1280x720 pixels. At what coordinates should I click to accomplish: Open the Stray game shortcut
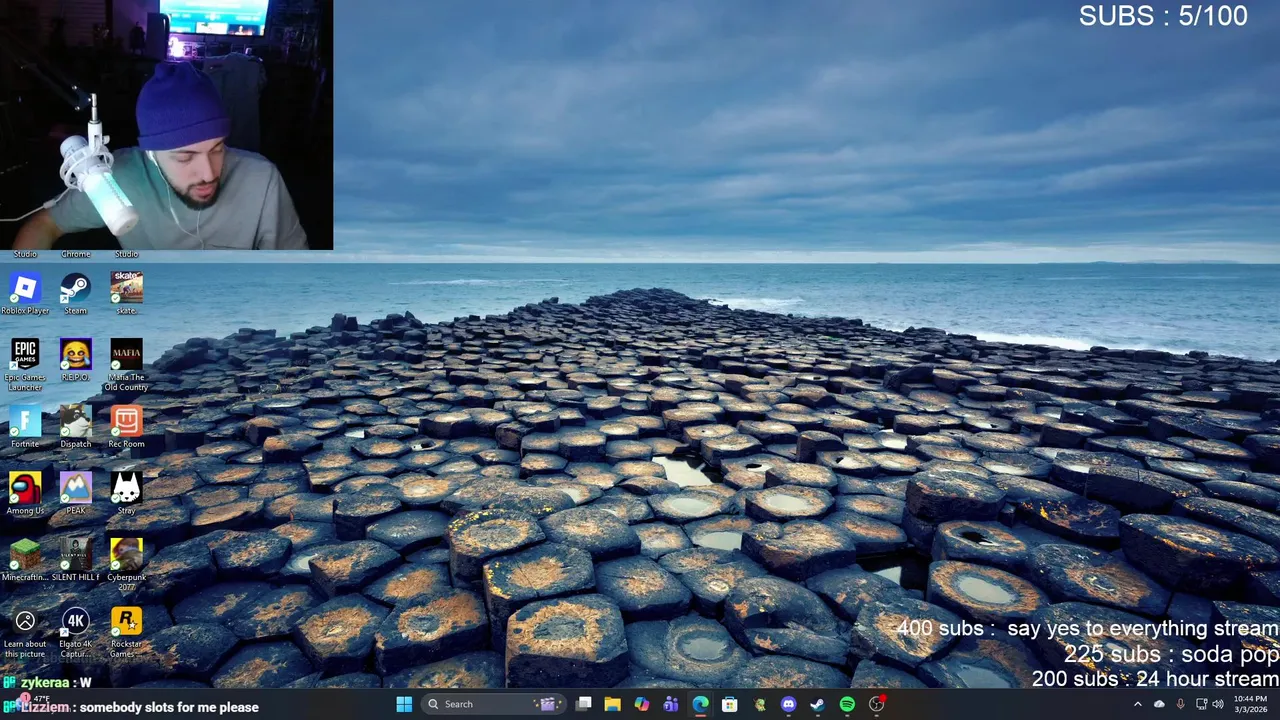[126, 494]
